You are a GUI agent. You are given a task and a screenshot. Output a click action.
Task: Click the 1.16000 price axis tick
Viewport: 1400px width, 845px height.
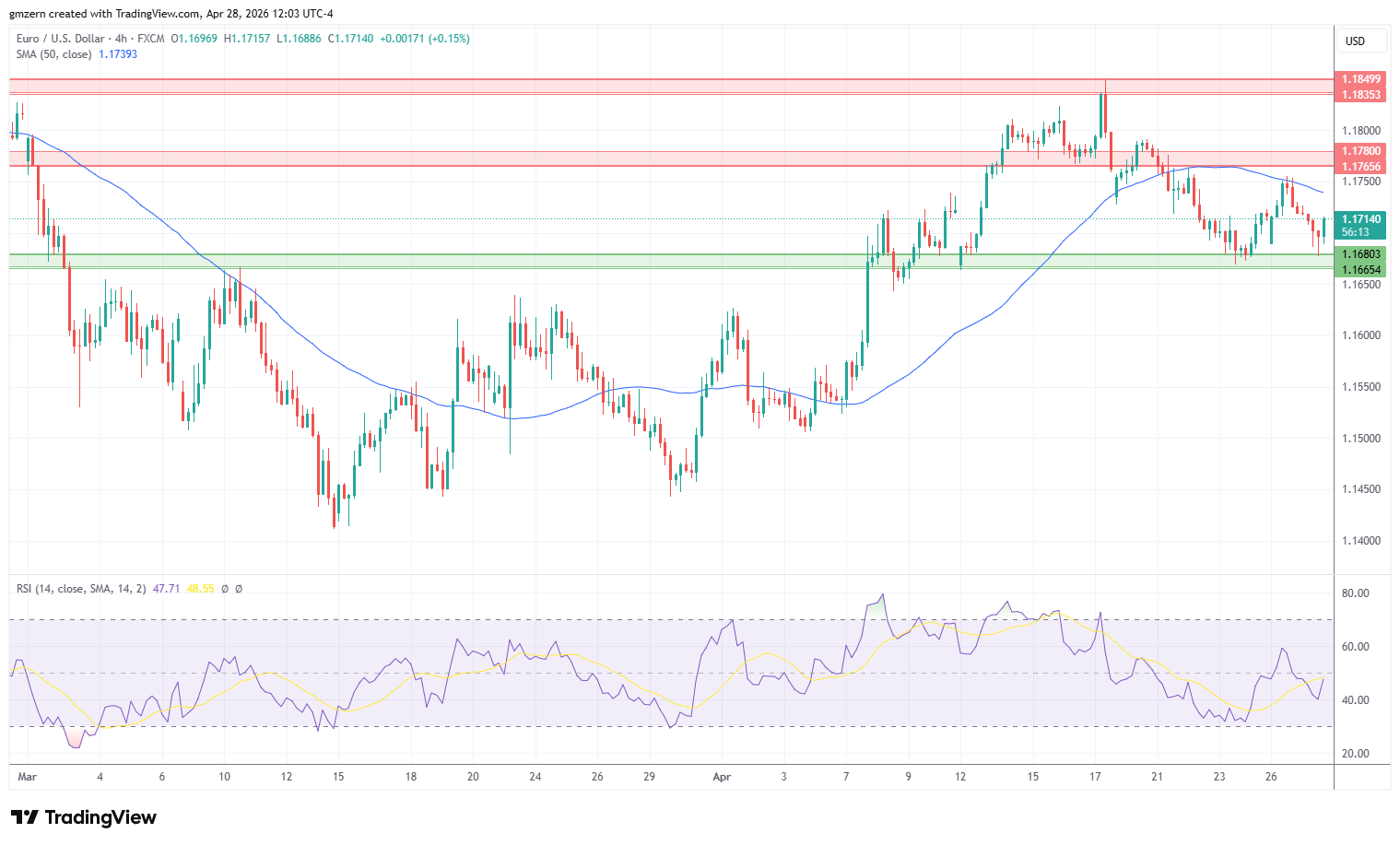point(1361,335)
